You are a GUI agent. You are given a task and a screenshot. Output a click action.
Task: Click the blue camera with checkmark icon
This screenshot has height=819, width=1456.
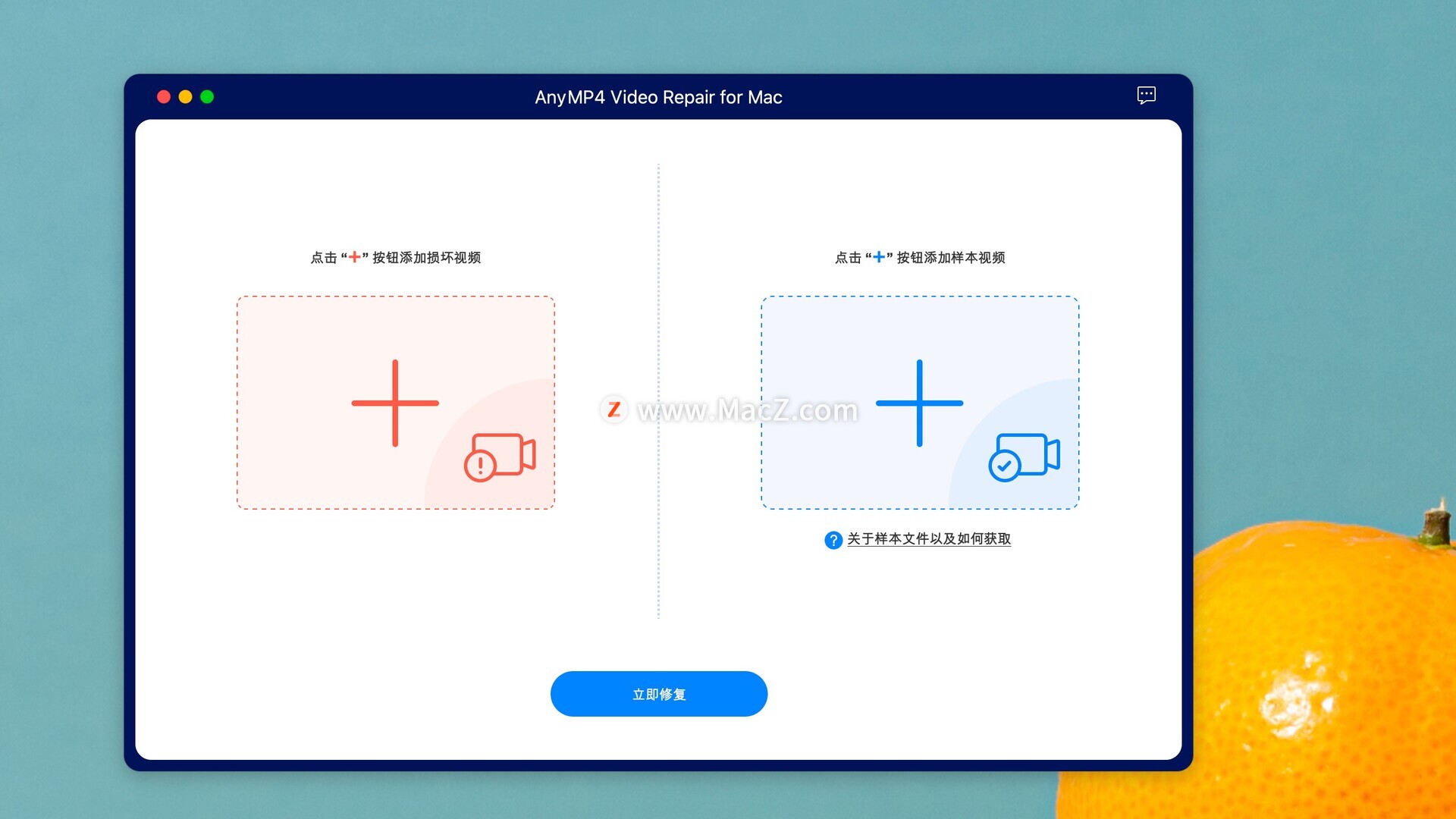(1024, 457)
